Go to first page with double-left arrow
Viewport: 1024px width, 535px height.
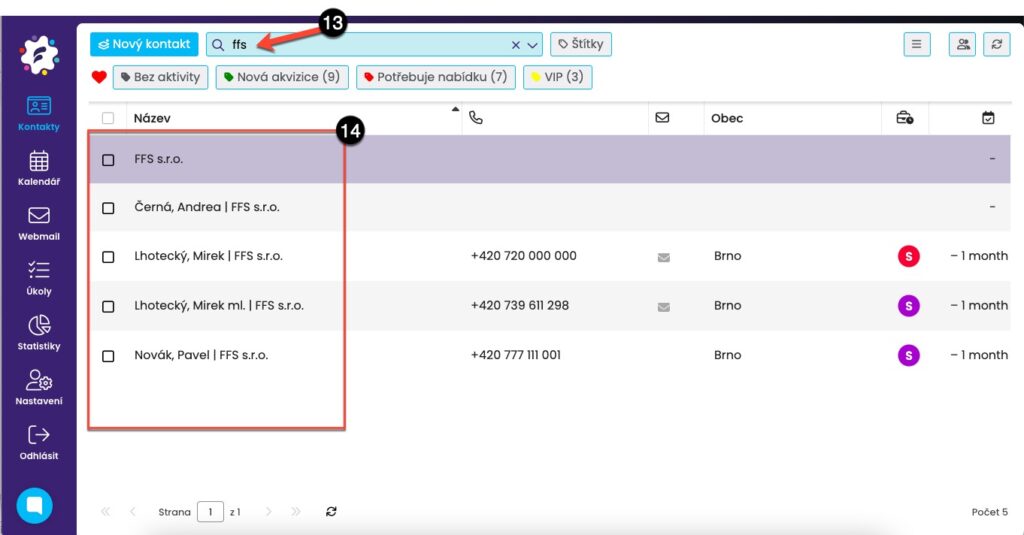pyautogui.click(x=106, y=511)
